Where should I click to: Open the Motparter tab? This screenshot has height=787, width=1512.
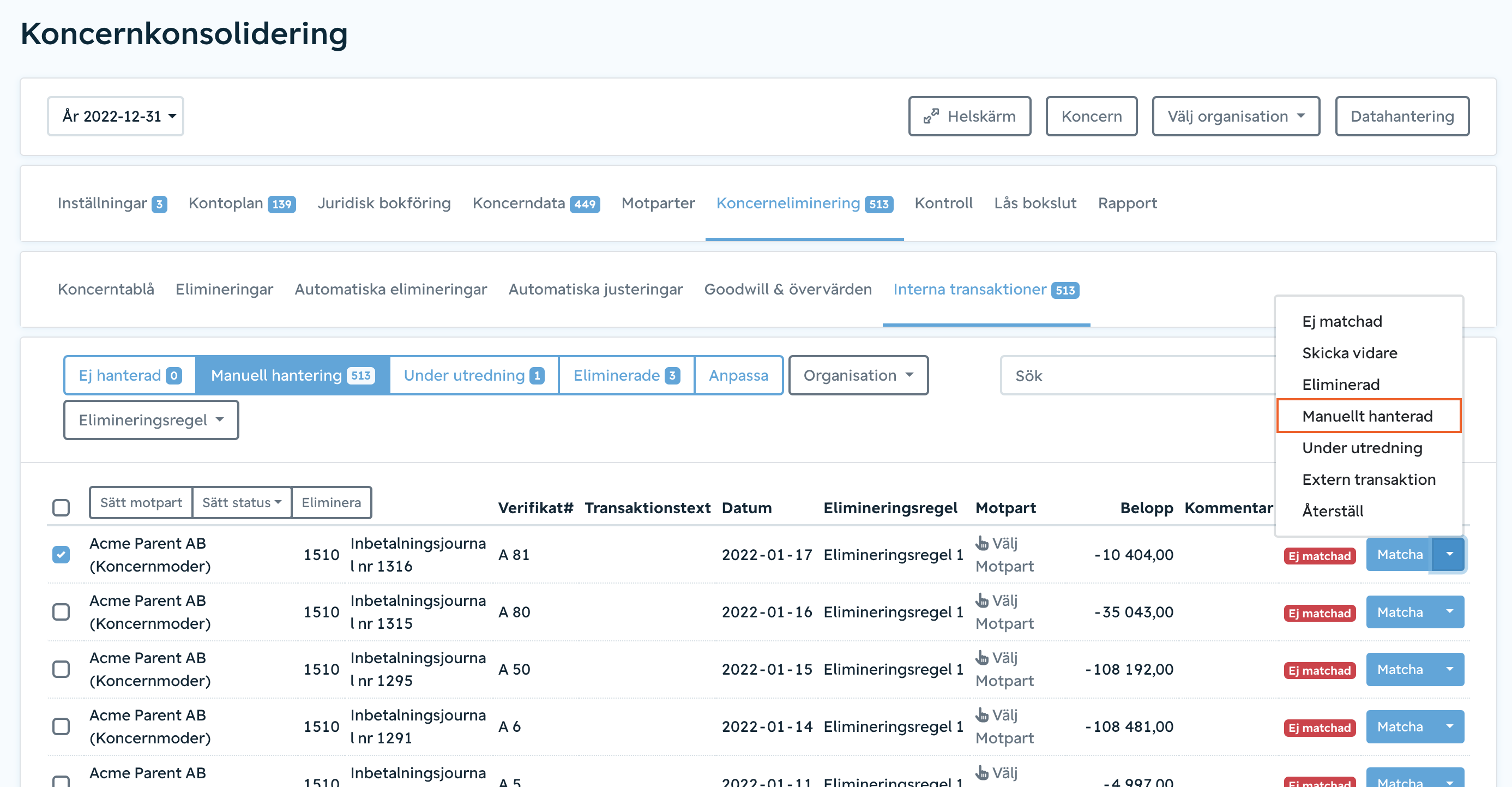click(658, 203)
